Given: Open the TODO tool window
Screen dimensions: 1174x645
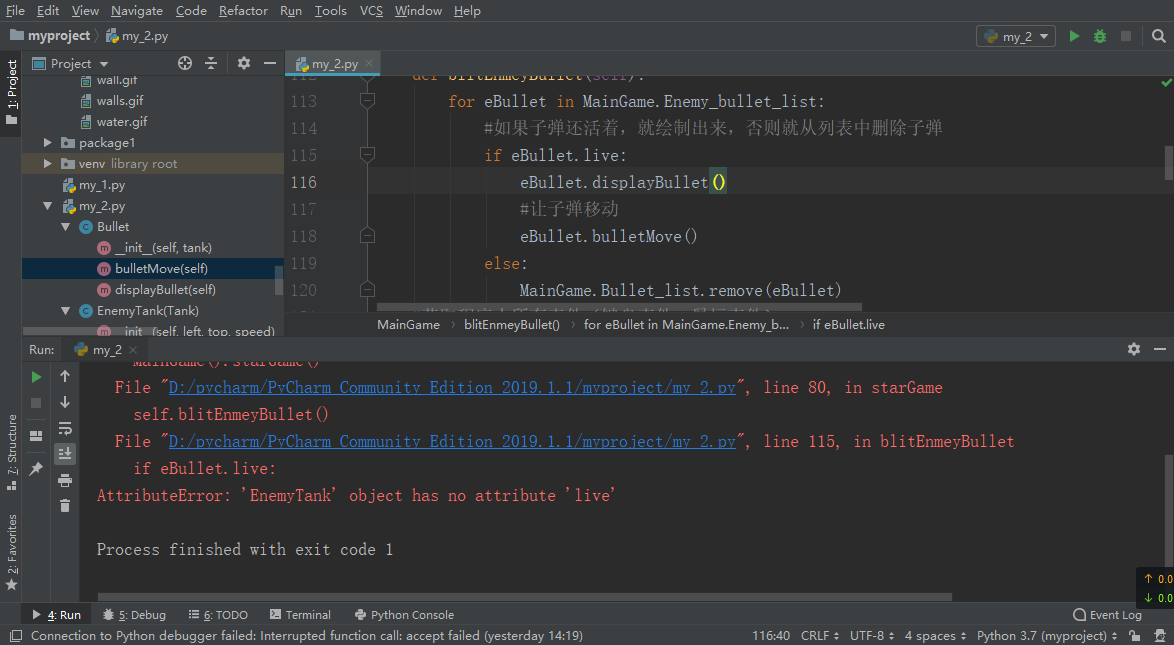Looking at the screenshot, I should point(218,615).
